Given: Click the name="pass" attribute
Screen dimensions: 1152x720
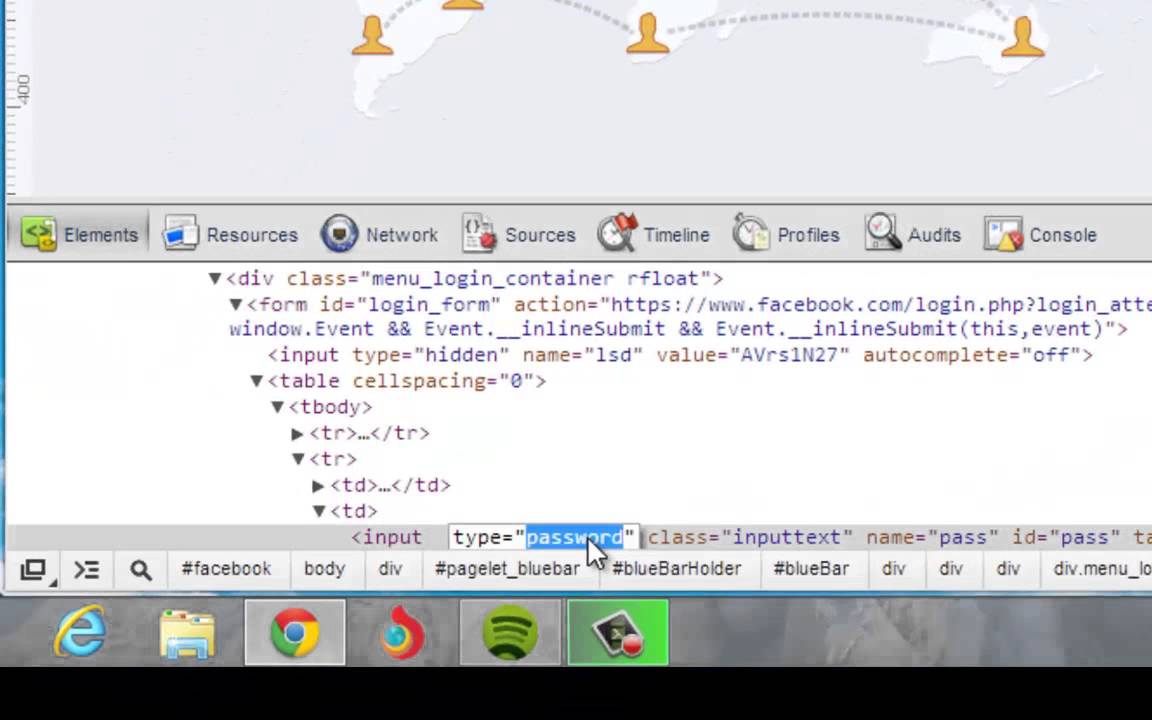Looking at the screenshot, I should click(x=932, y=537).
